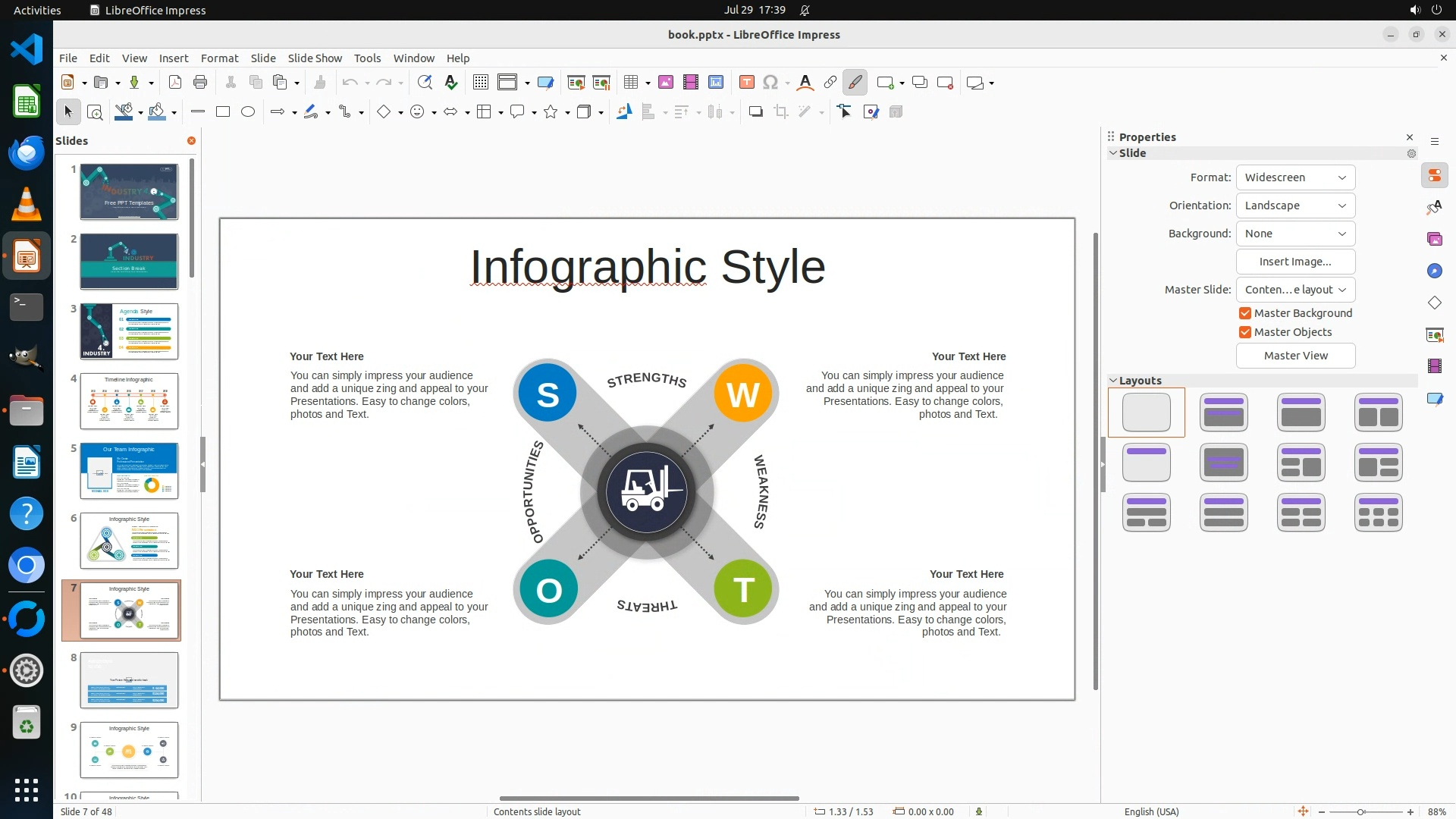Uncheck the Master Background checkbox
The height and width of the screenshot is (819, 1456).
(x=1245, y=313)
